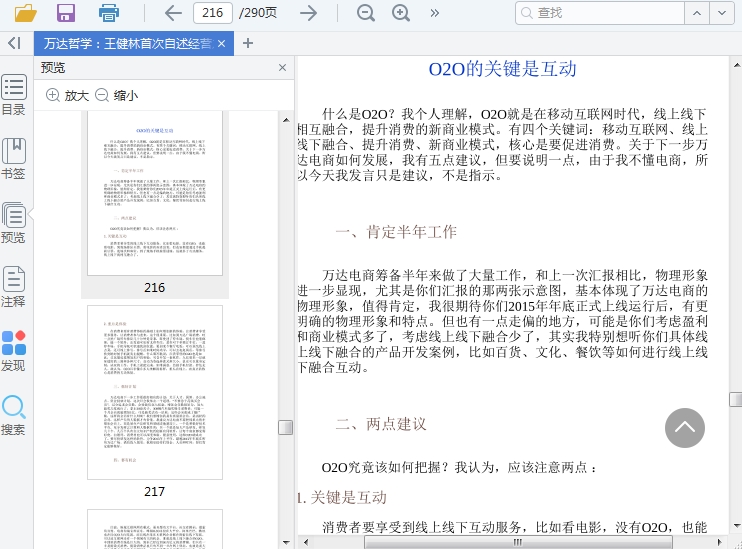The width and height of the screenshot is (742, 549).
Task: Open the 注释 annotations panel
Action: 14,287
